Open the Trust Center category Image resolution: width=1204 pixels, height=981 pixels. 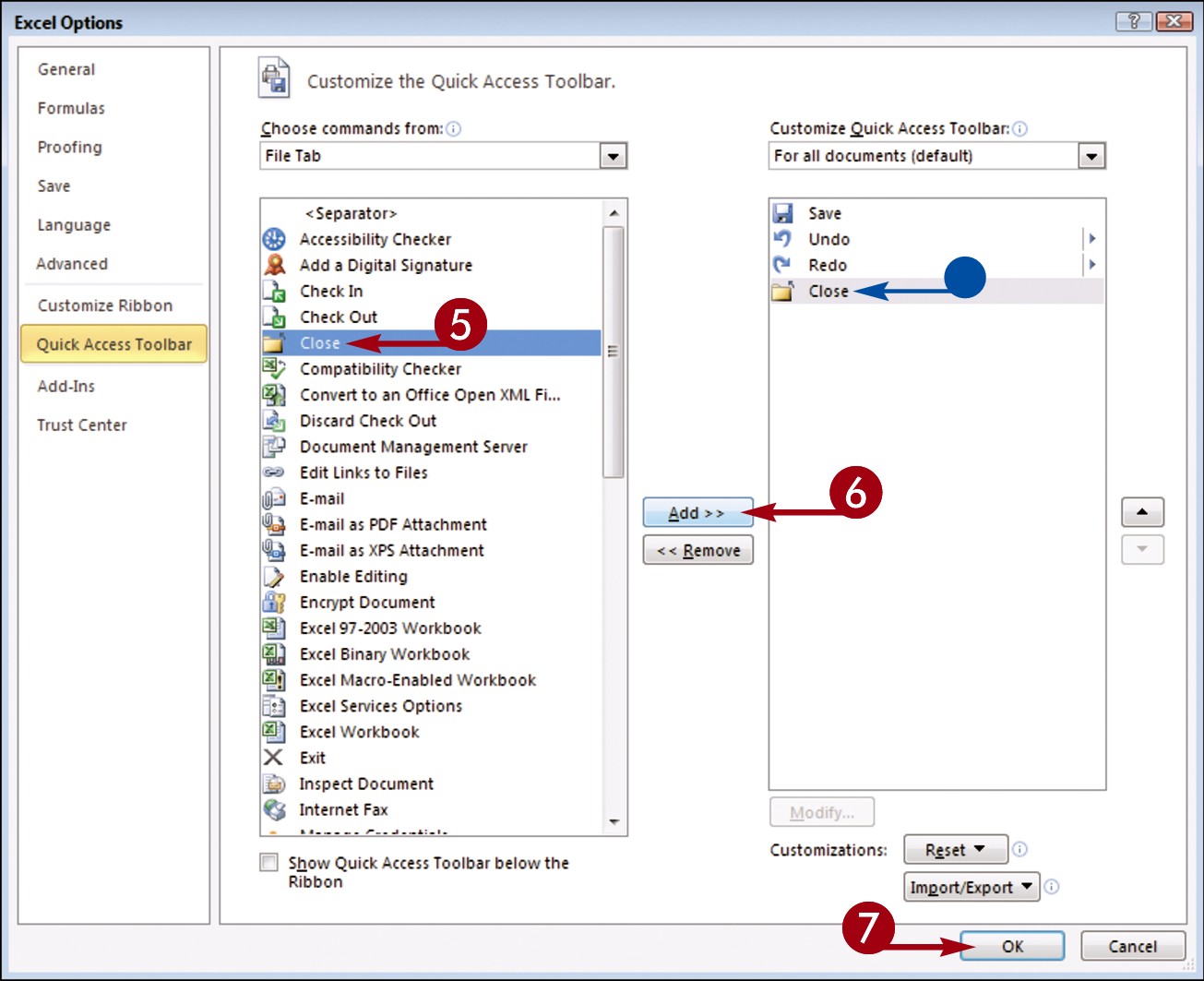(82, 425)
